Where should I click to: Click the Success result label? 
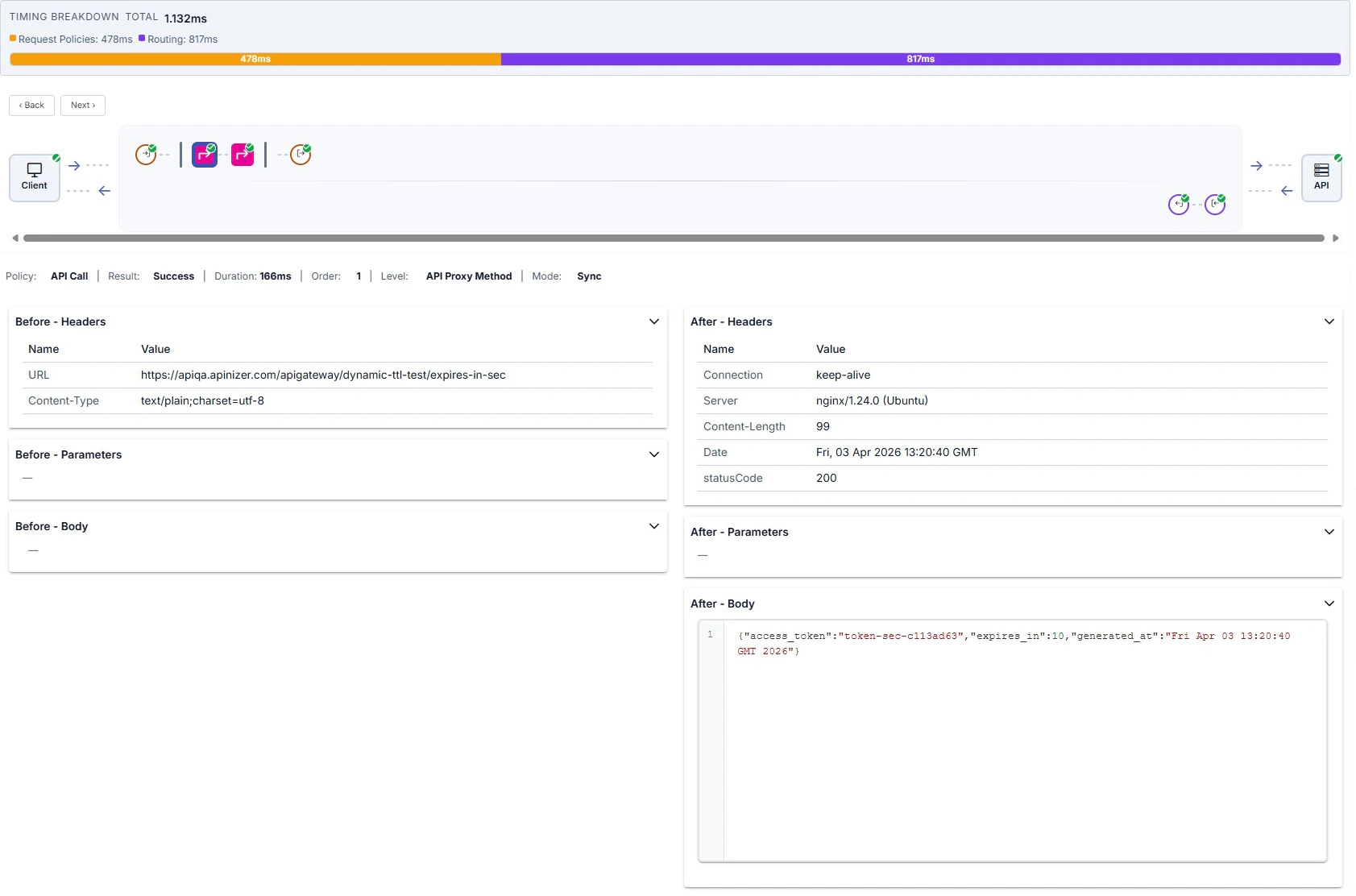click(x=173, y=276)
